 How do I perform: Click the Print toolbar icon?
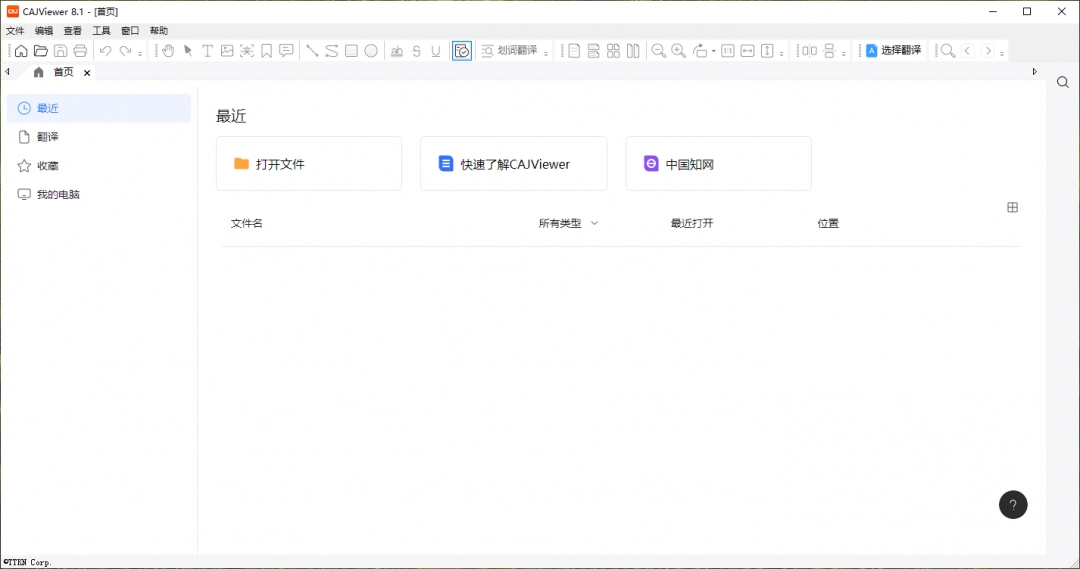(x=81, y=51)
